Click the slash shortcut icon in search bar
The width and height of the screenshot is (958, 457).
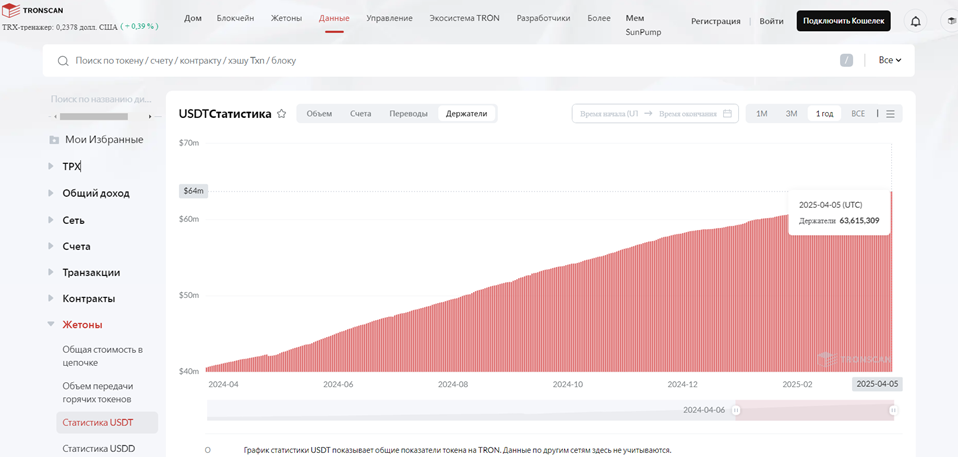[x=846, y=60]
